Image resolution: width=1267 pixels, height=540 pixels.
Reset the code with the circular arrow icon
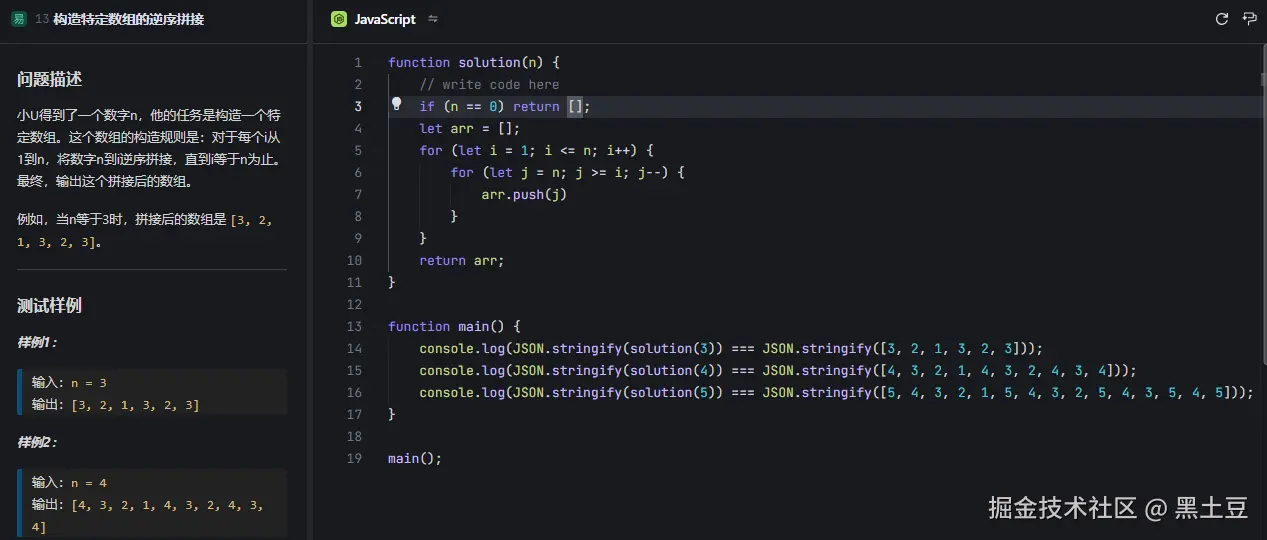(1221, 19)
